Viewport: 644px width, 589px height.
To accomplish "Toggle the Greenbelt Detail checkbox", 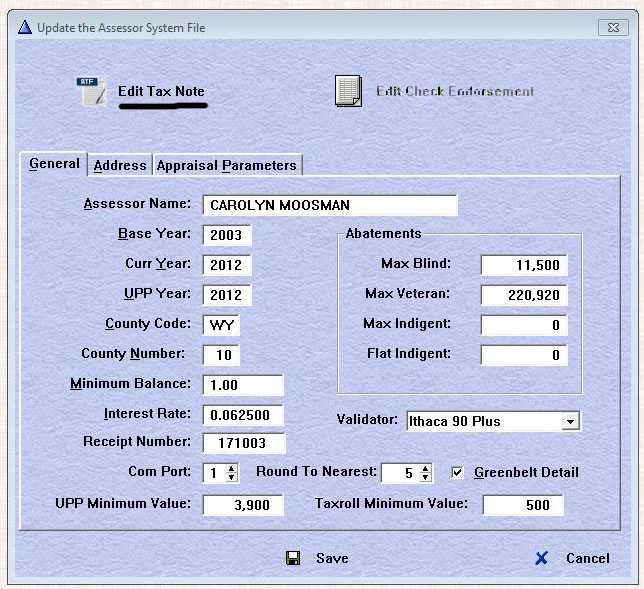I will pos(458,473).
